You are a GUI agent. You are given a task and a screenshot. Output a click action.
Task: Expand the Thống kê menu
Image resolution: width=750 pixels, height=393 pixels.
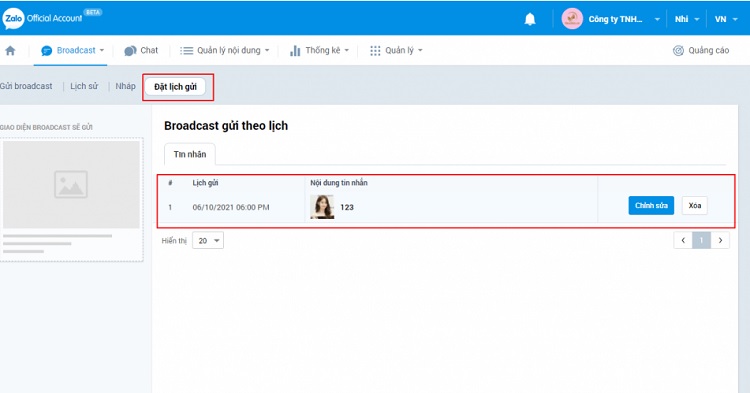point(347,50)
